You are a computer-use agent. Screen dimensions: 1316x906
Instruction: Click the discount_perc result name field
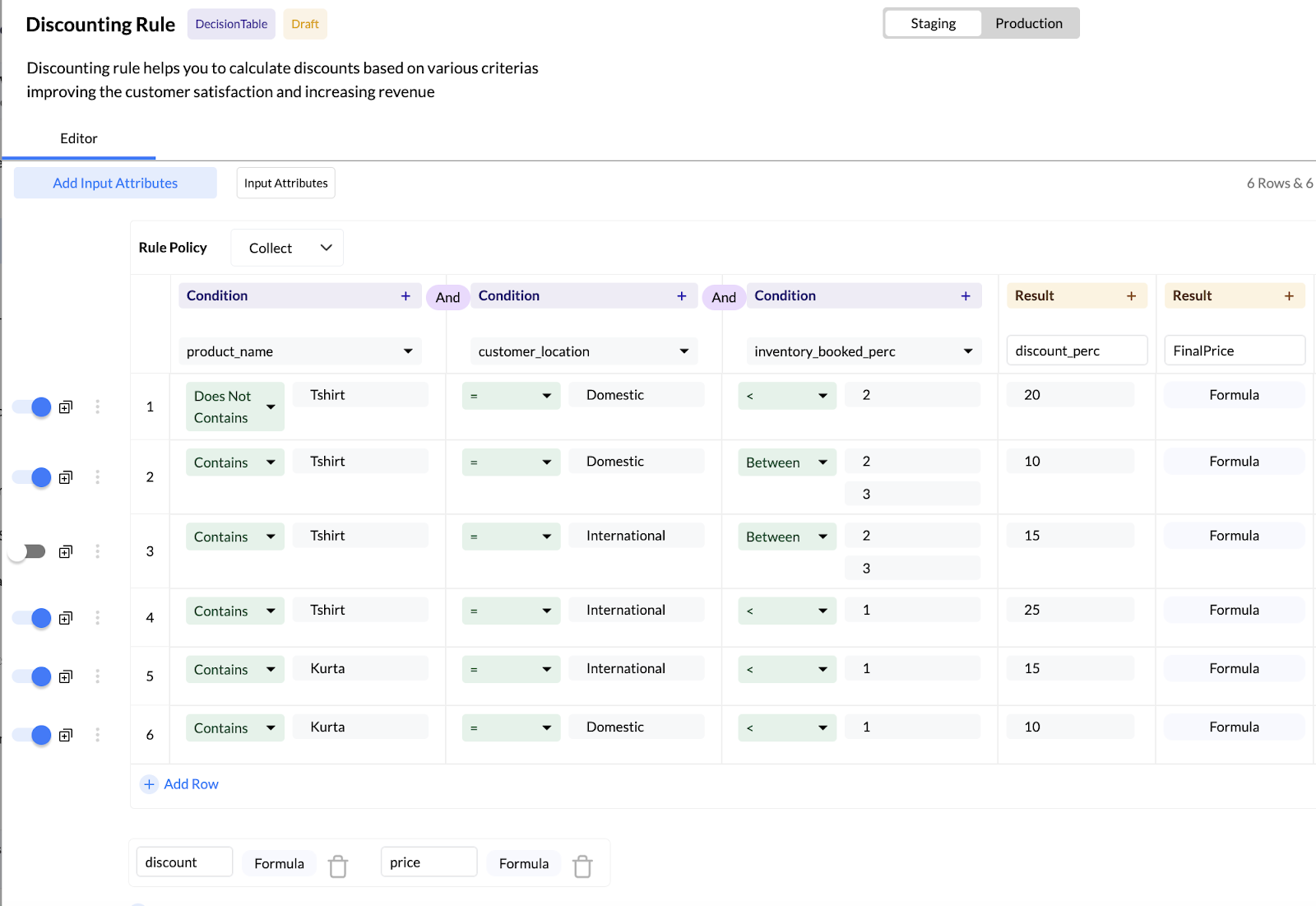(1076, 351)
